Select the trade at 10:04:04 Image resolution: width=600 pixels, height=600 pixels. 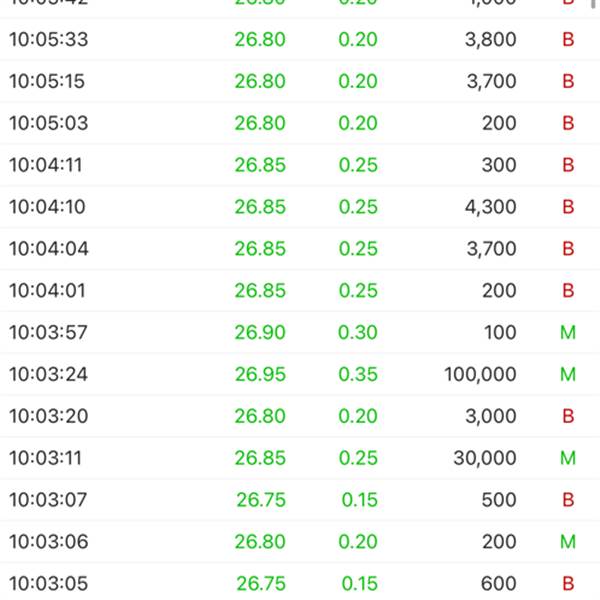click(300, 248)
